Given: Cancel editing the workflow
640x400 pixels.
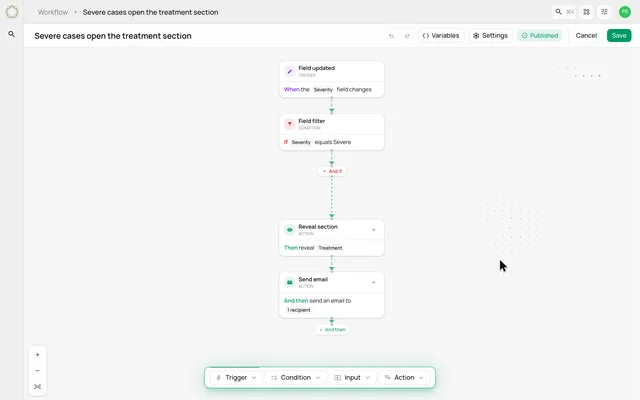Looking at the screenshot, I should pyautogui.click(x=586, y=36).
